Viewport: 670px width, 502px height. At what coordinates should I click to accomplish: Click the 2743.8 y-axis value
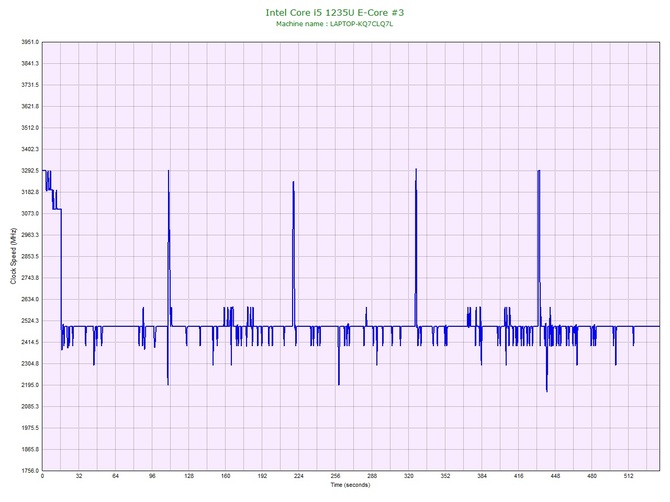(x=30, y=278)
